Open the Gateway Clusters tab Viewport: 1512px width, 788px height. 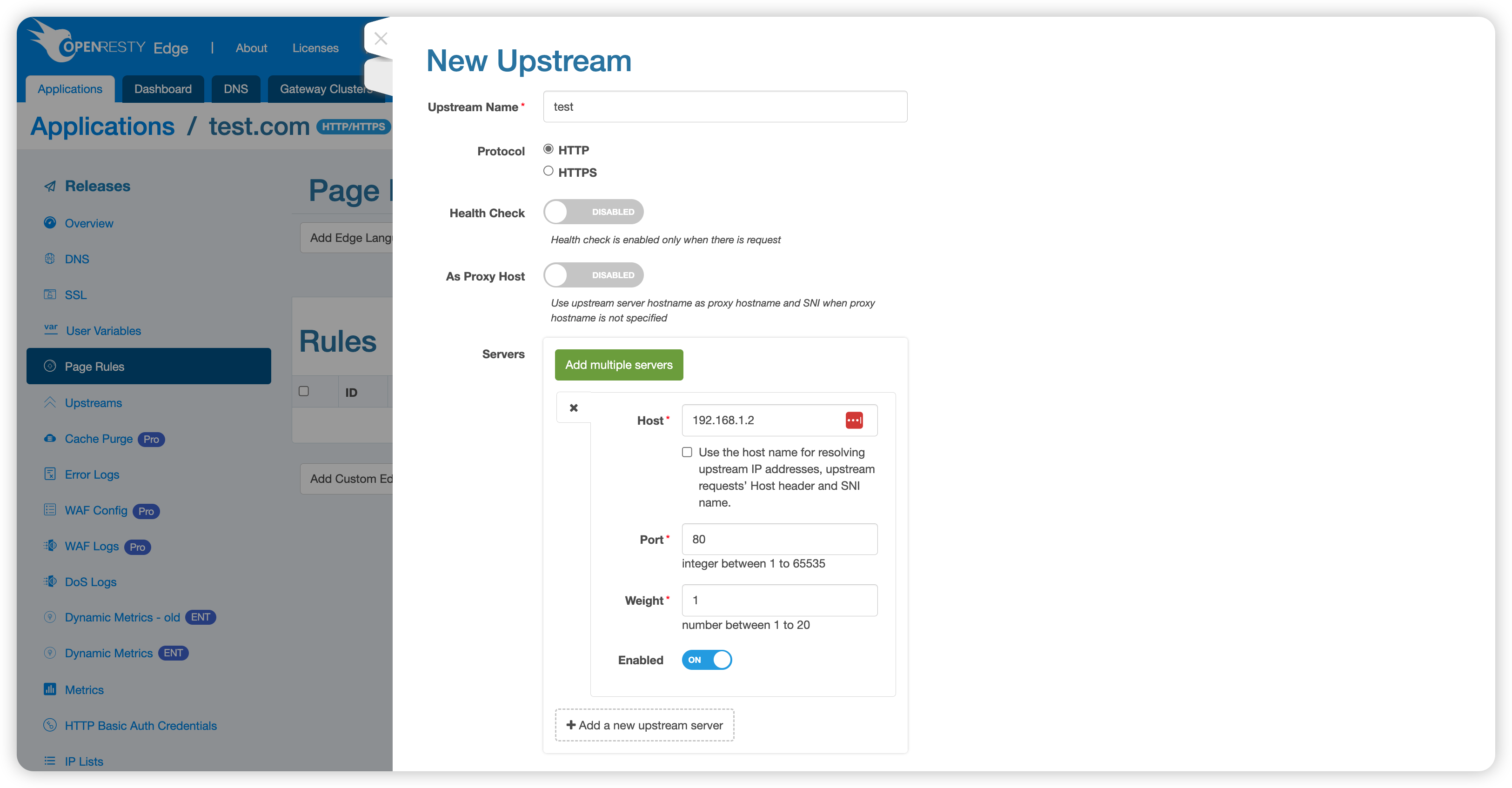coord(326,89)
